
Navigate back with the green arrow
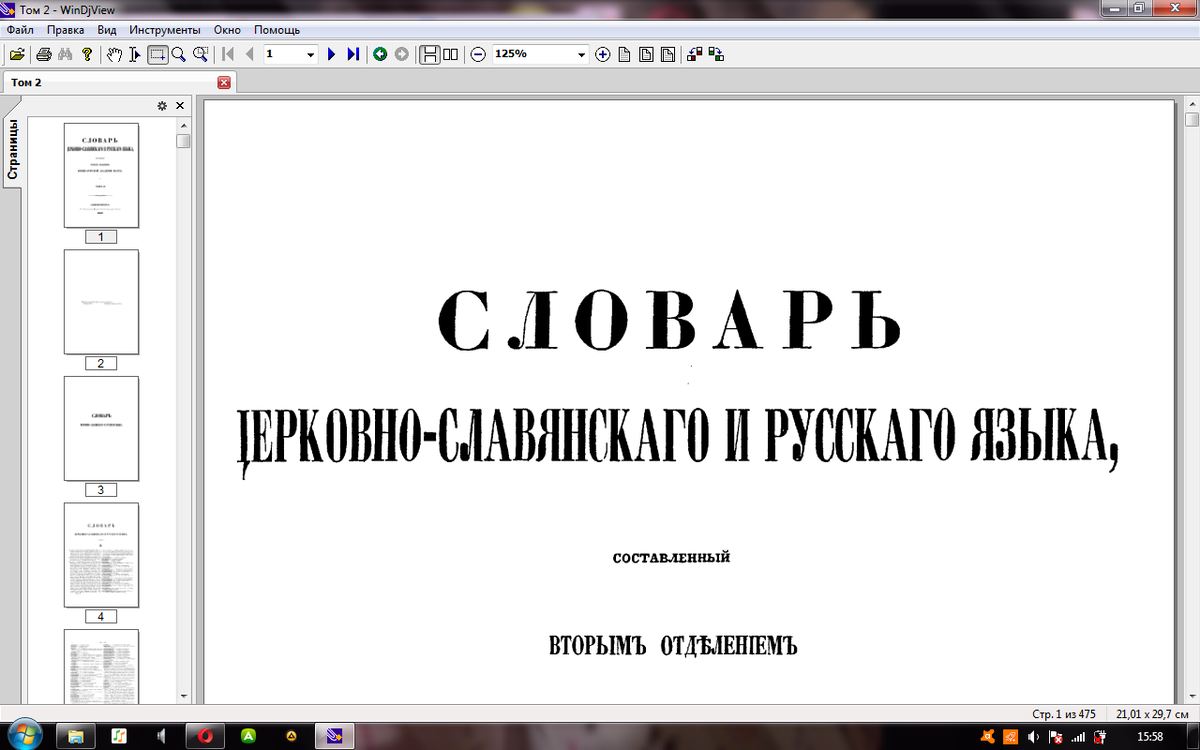pos(379,54)
